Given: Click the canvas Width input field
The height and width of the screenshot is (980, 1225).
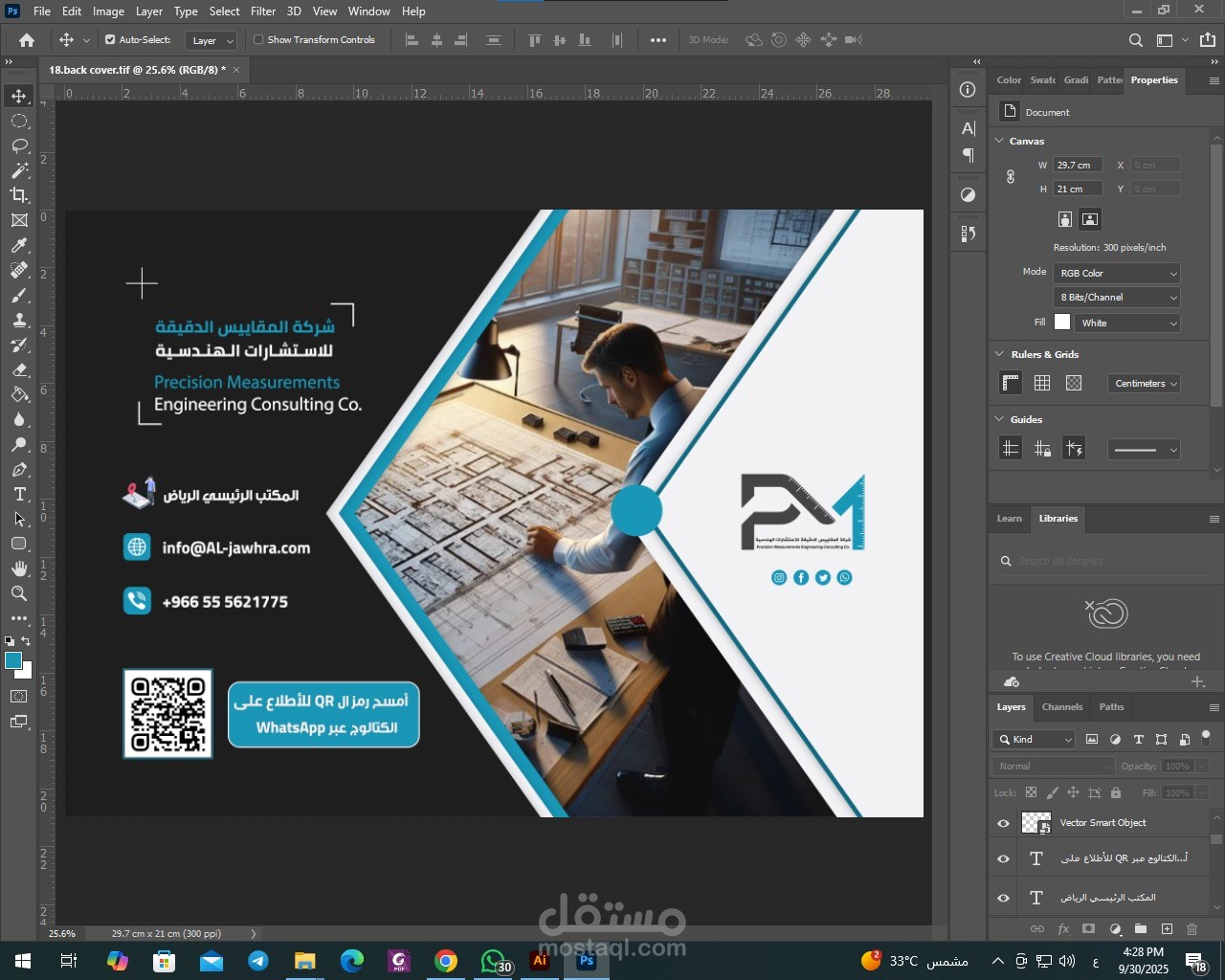Looking at the screenshot, I should [x=1078, y=166].
